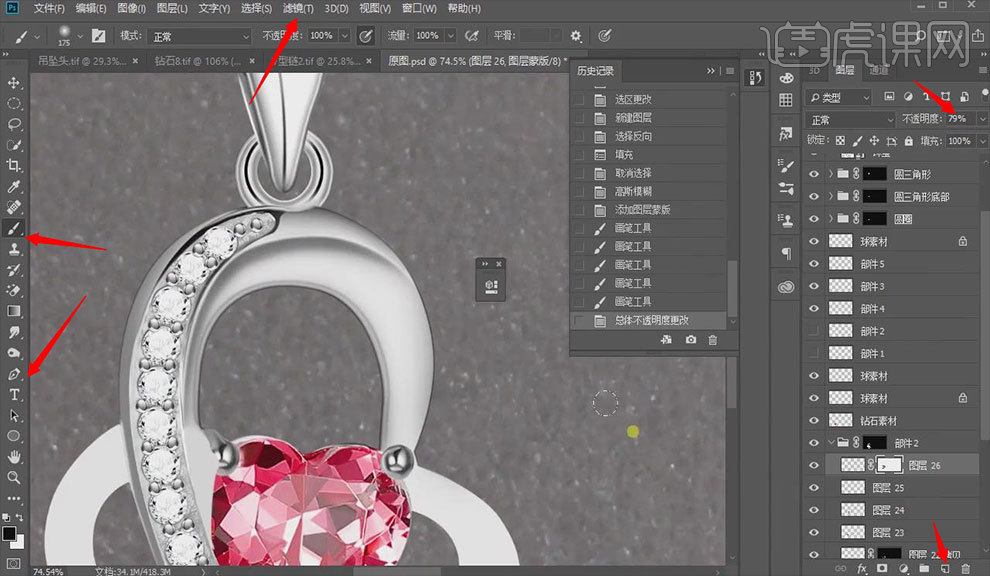Open the 滤镜(T) menu
990x576 pixels.
(x=297, y=9)
